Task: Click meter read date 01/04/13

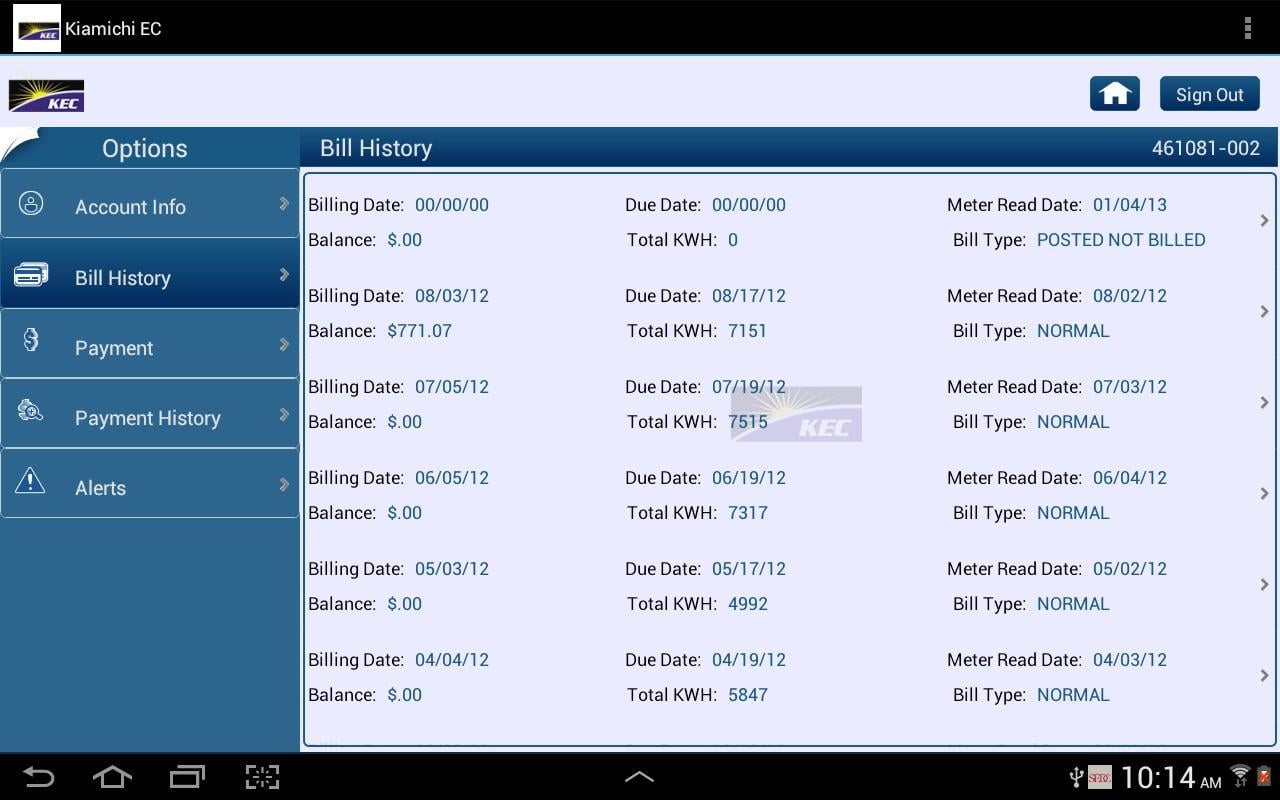Action: tap(1130, 205)
